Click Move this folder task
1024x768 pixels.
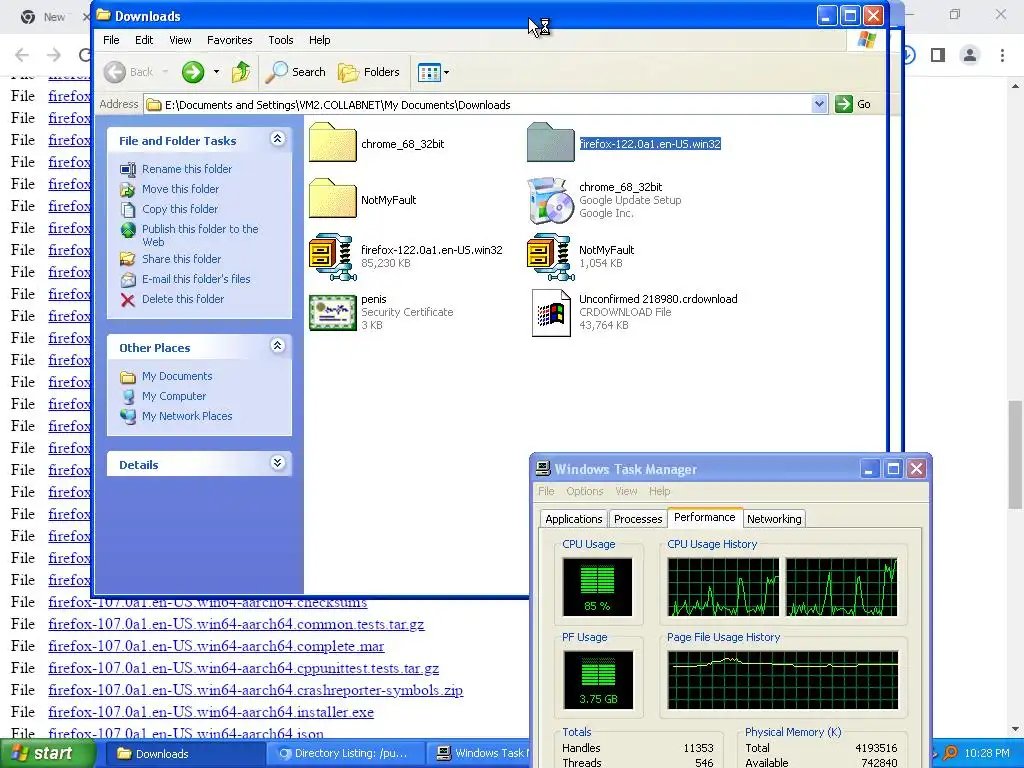(x=180, y=189)
